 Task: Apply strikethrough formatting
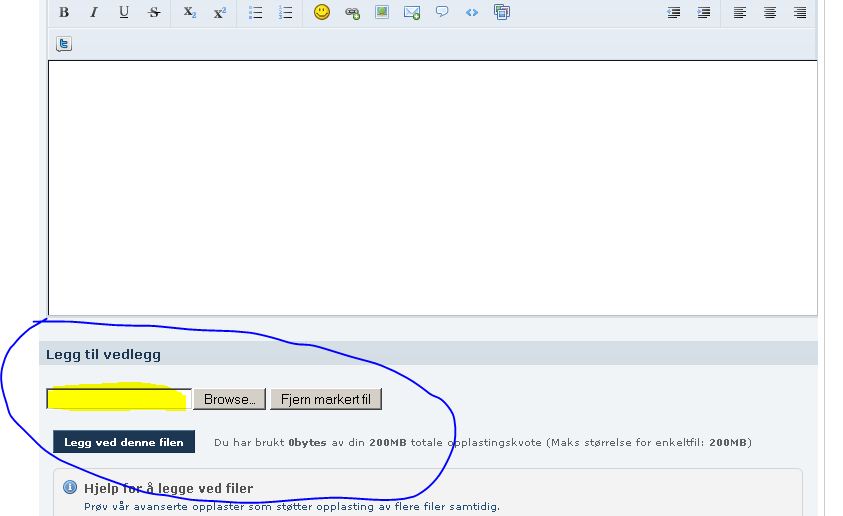154,12
